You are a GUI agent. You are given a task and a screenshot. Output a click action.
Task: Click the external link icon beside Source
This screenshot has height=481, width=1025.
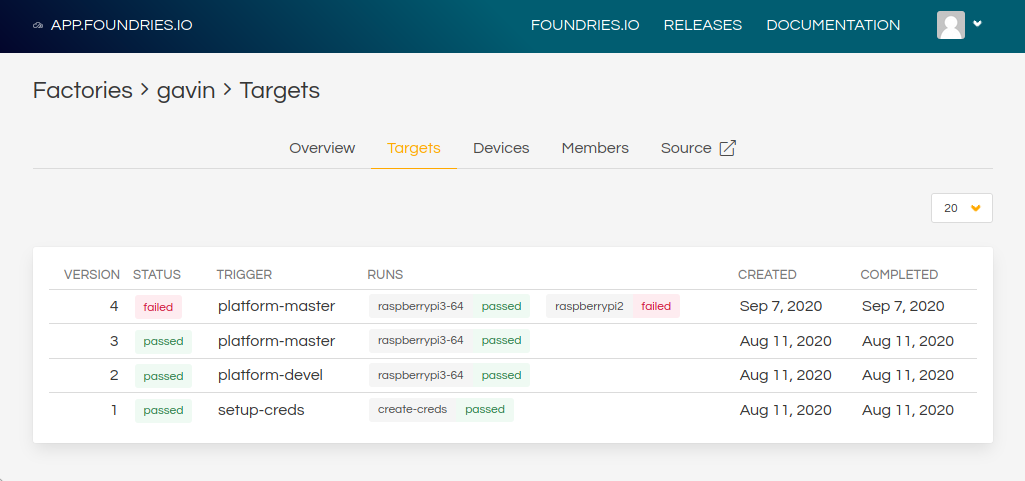click(x=728, y=148)
